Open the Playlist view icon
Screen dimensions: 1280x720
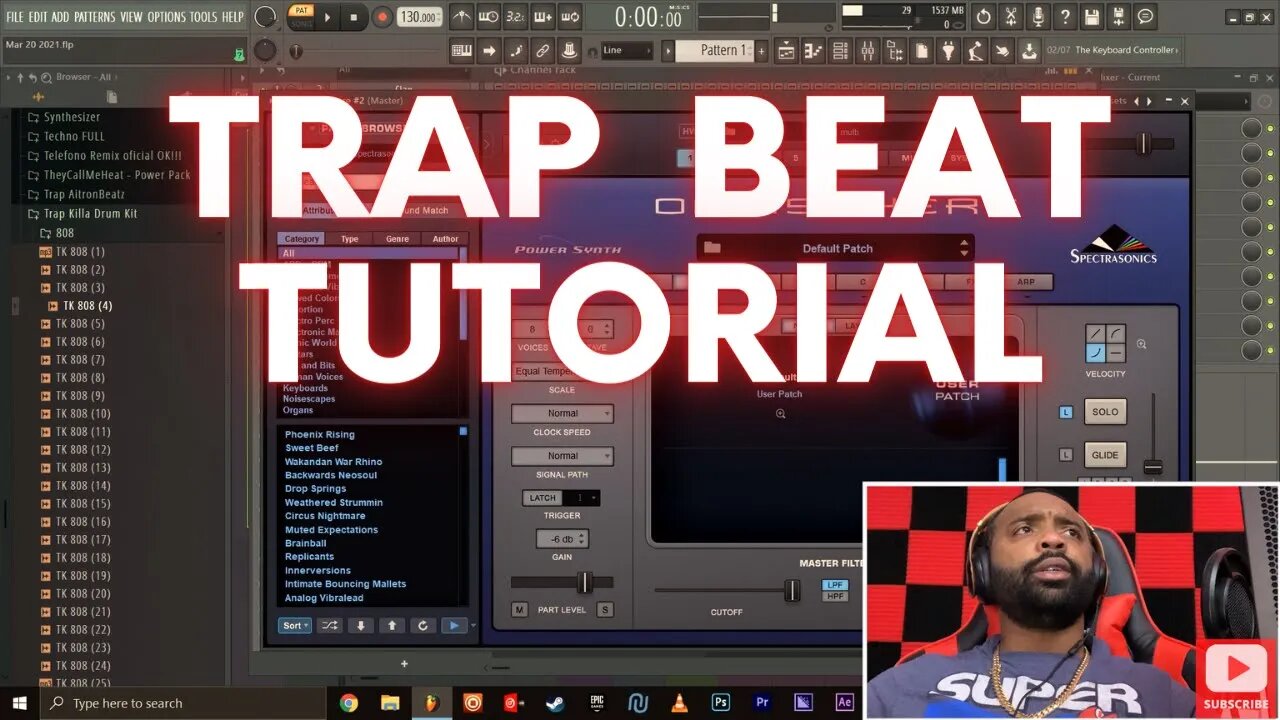point(786,50)
